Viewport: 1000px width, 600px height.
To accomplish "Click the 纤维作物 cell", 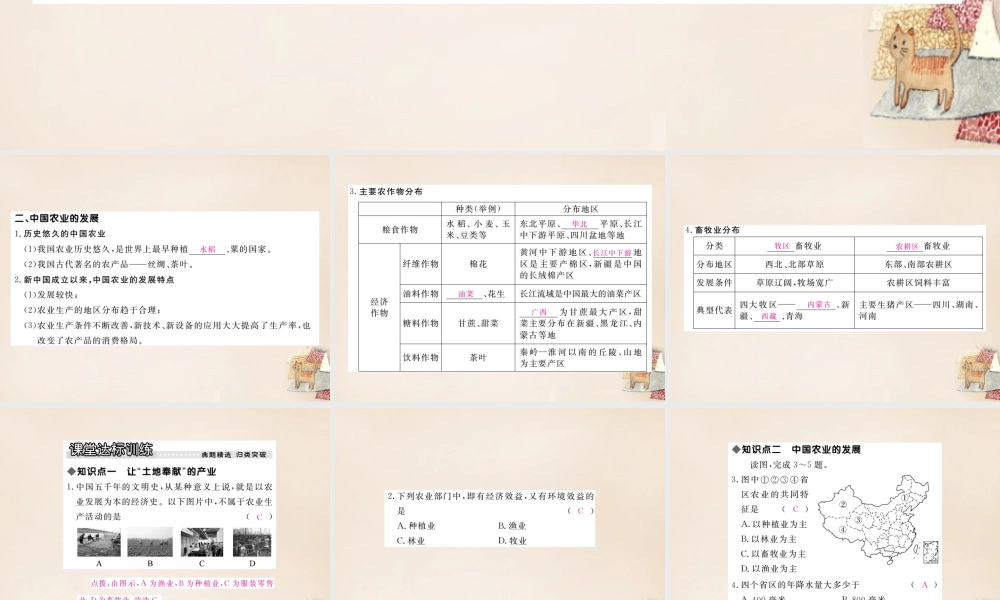I will pos(421,264).
